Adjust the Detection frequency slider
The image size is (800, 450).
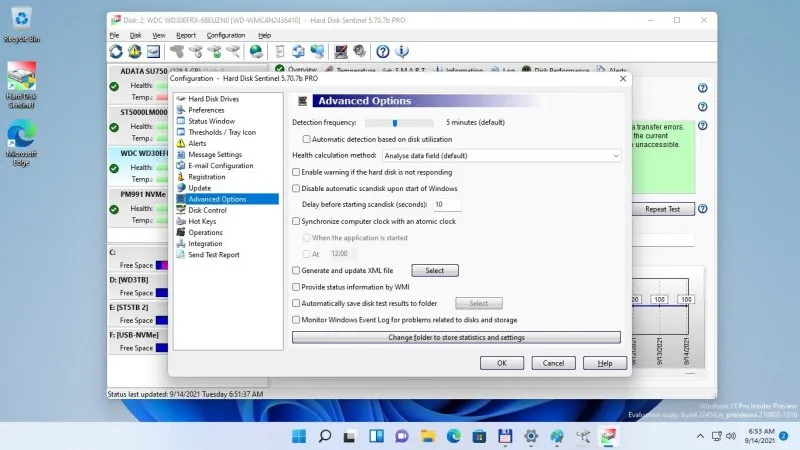point(396,122)
